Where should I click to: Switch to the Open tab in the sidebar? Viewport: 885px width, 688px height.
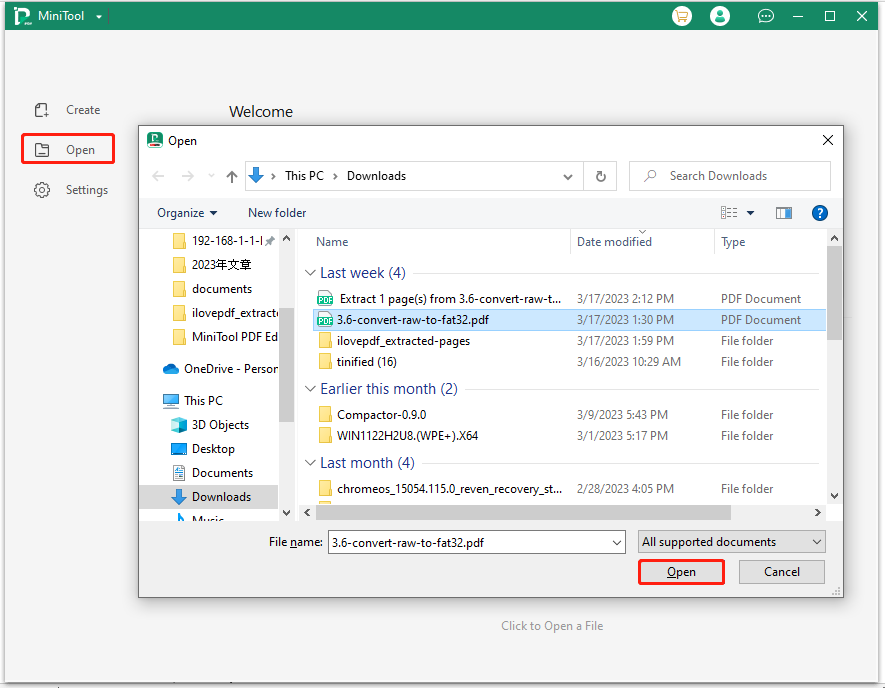coord(67,148)
